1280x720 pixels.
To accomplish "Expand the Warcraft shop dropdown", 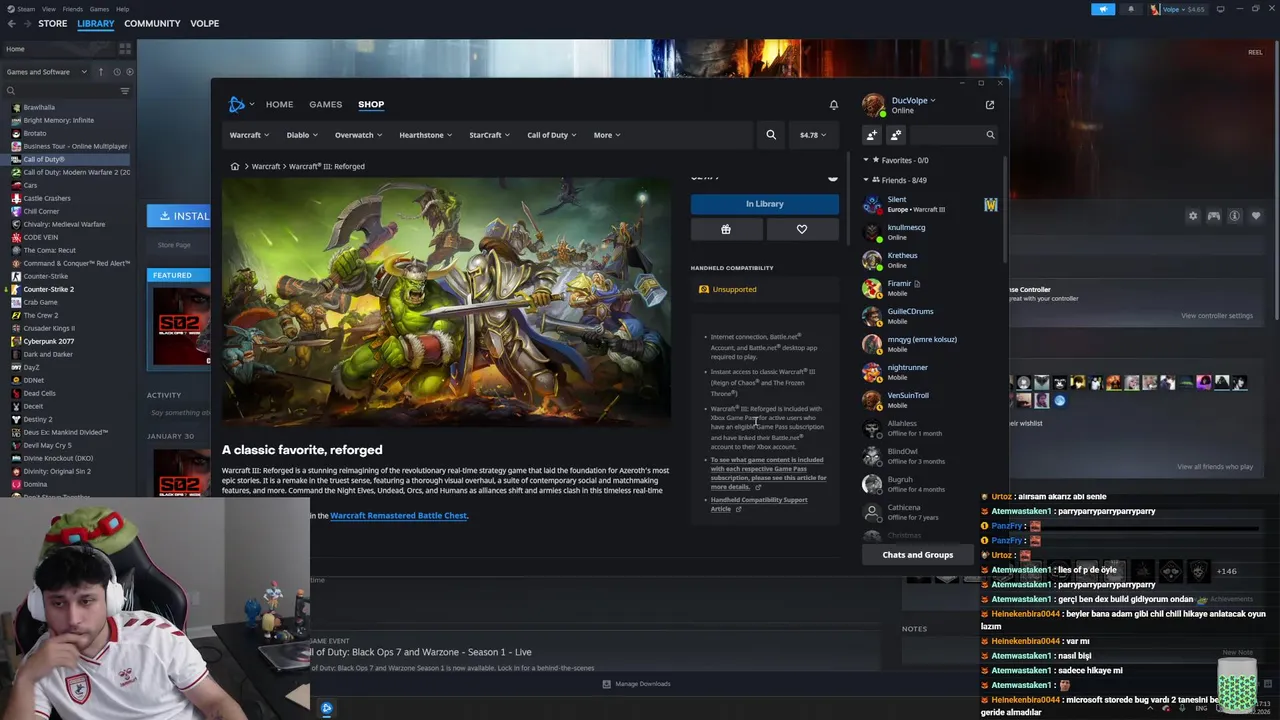I will [249, 135].
